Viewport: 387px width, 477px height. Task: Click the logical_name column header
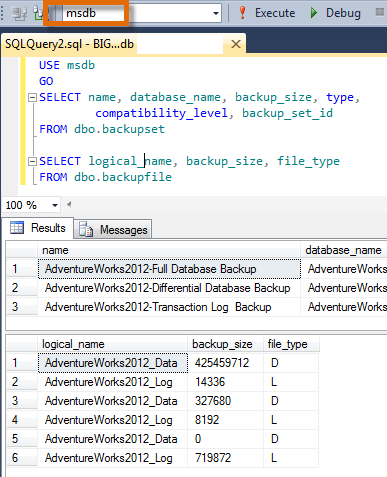coord(113,344)
